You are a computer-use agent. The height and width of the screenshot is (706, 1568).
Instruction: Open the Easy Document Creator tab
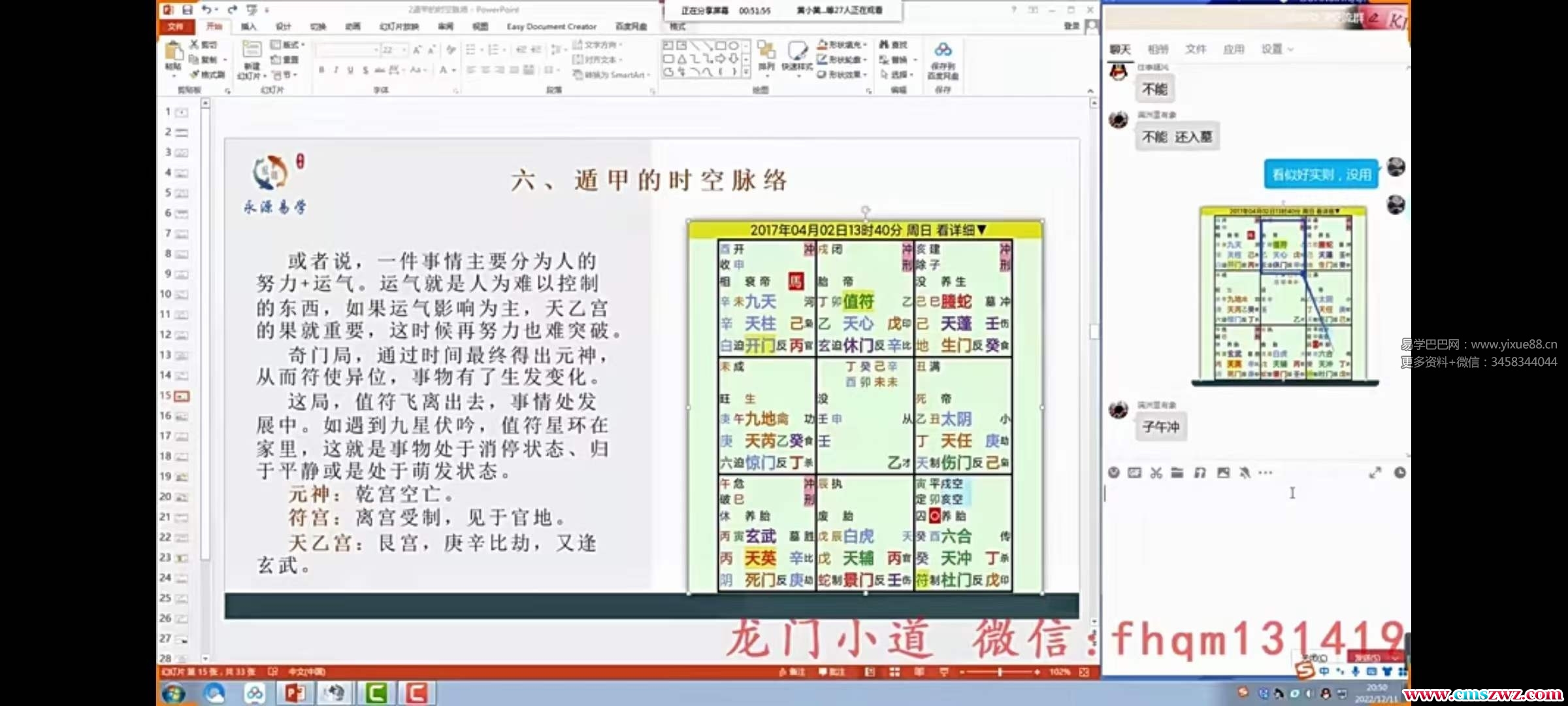(551, 26)
